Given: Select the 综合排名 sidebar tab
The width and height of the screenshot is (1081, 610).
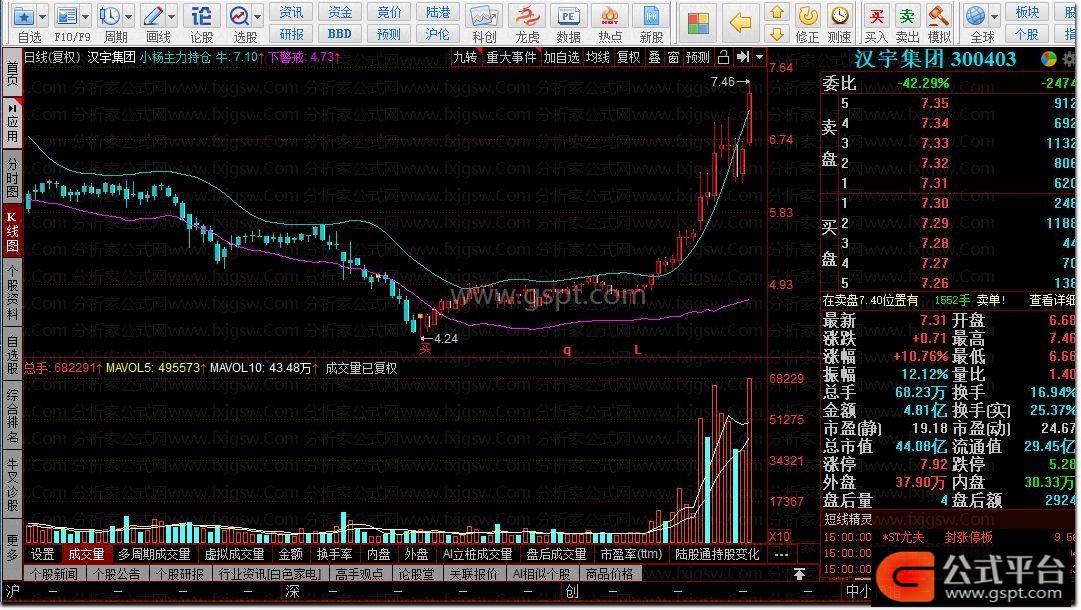Looking at the screenshot, I should tap(12, 416).
